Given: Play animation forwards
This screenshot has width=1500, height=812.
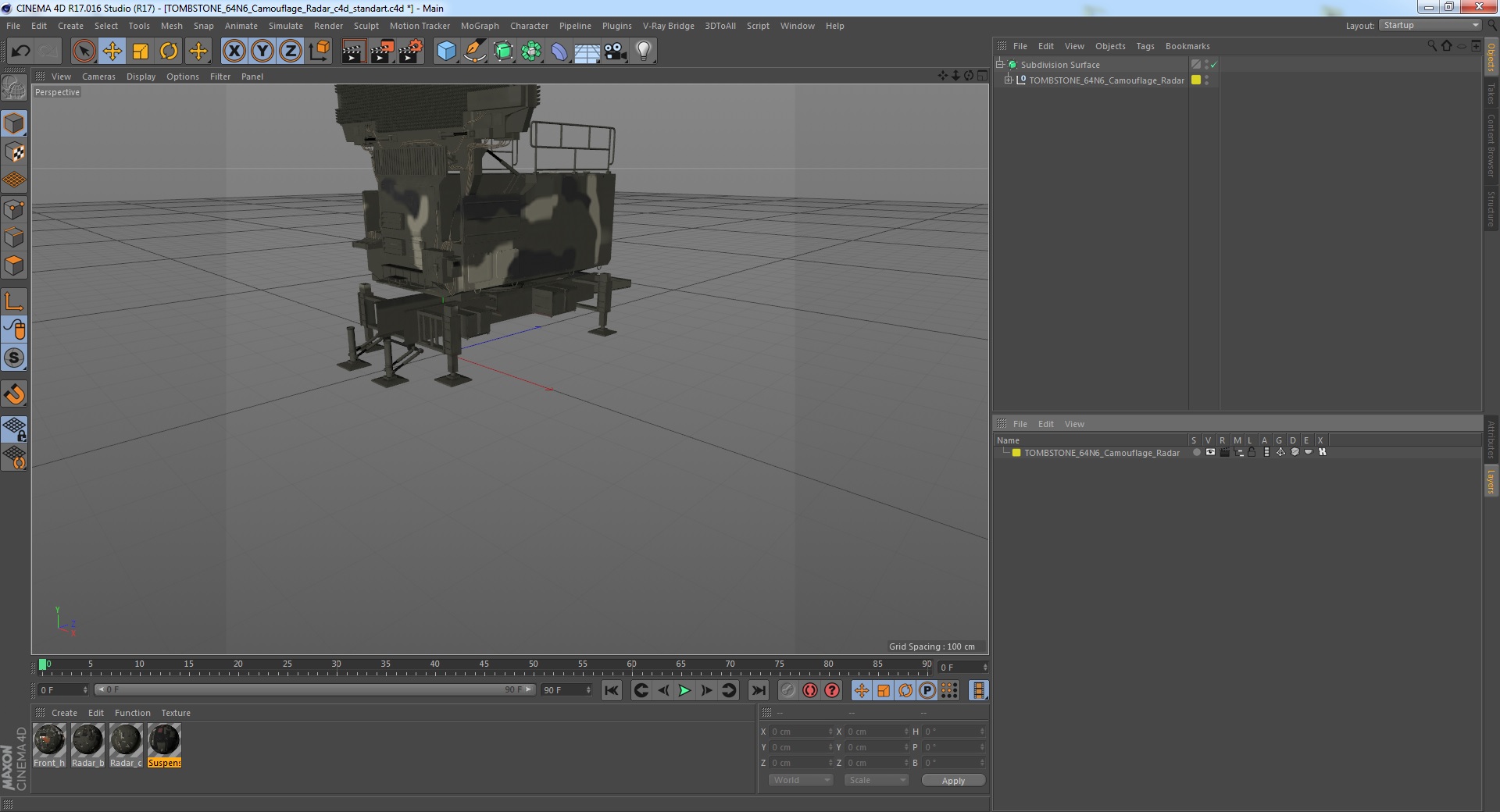Looking at the screenshot, I should pos(684,690).
